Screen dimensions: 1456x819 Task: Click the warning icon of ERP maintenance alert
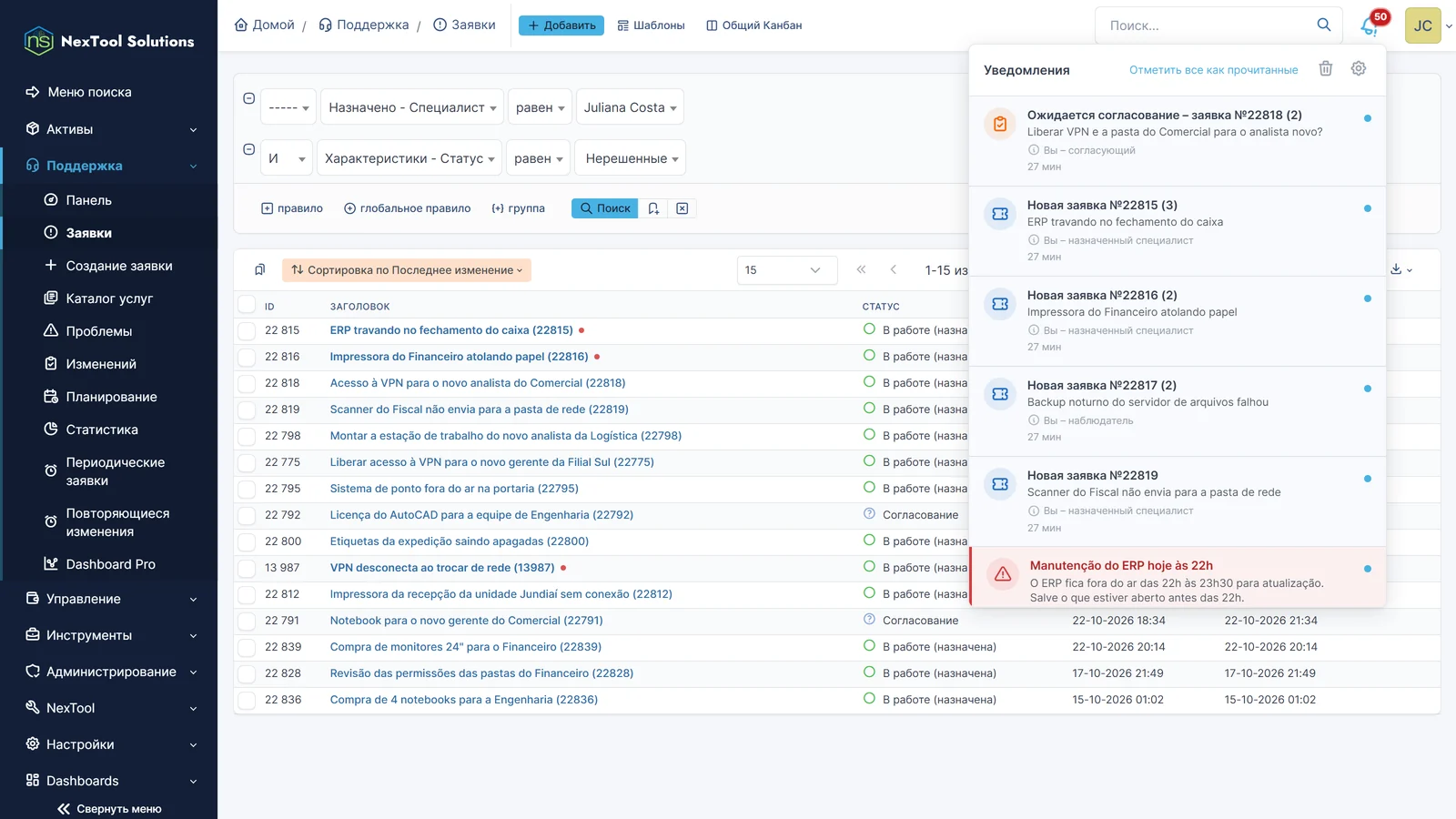coord(1003,574)
